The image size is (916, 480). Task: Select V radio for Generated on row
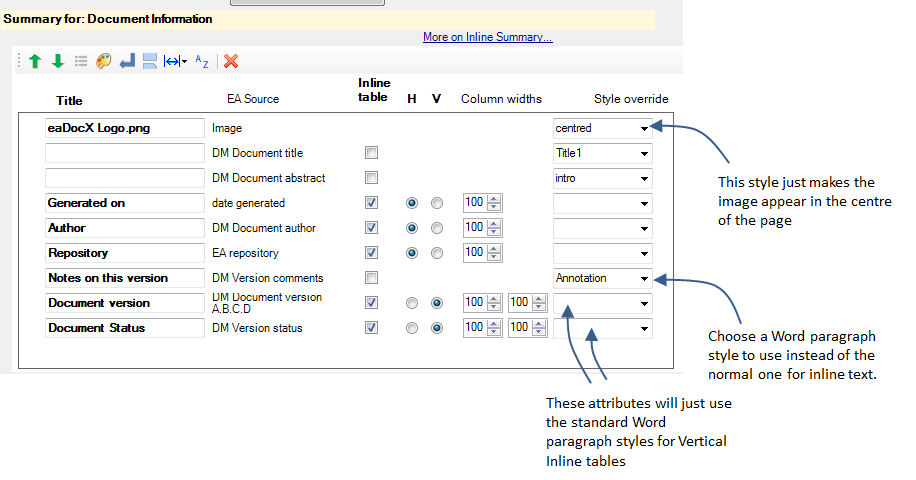coord(436,203)
